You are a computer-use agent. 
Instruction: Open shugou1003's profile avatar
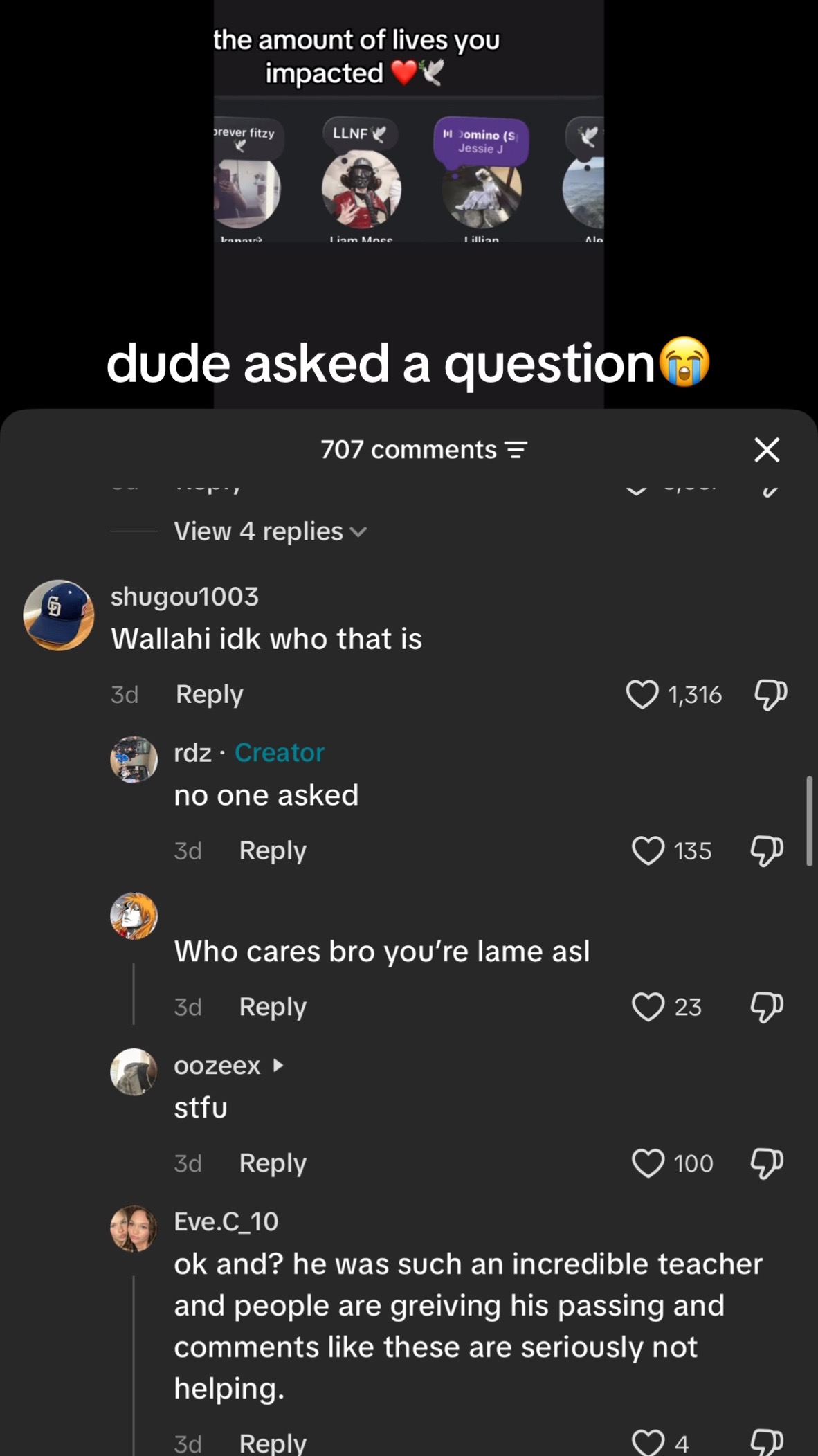[59, 615]
